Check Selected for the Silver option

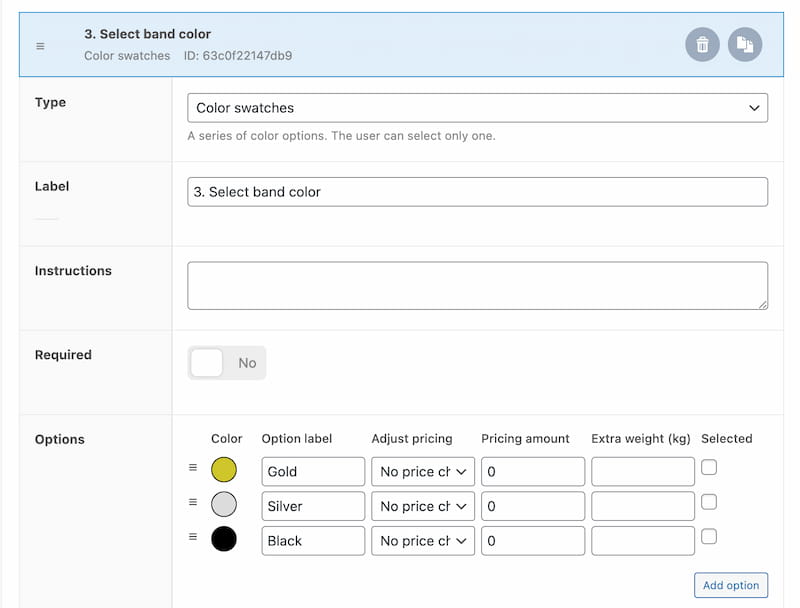pos(709,502)
